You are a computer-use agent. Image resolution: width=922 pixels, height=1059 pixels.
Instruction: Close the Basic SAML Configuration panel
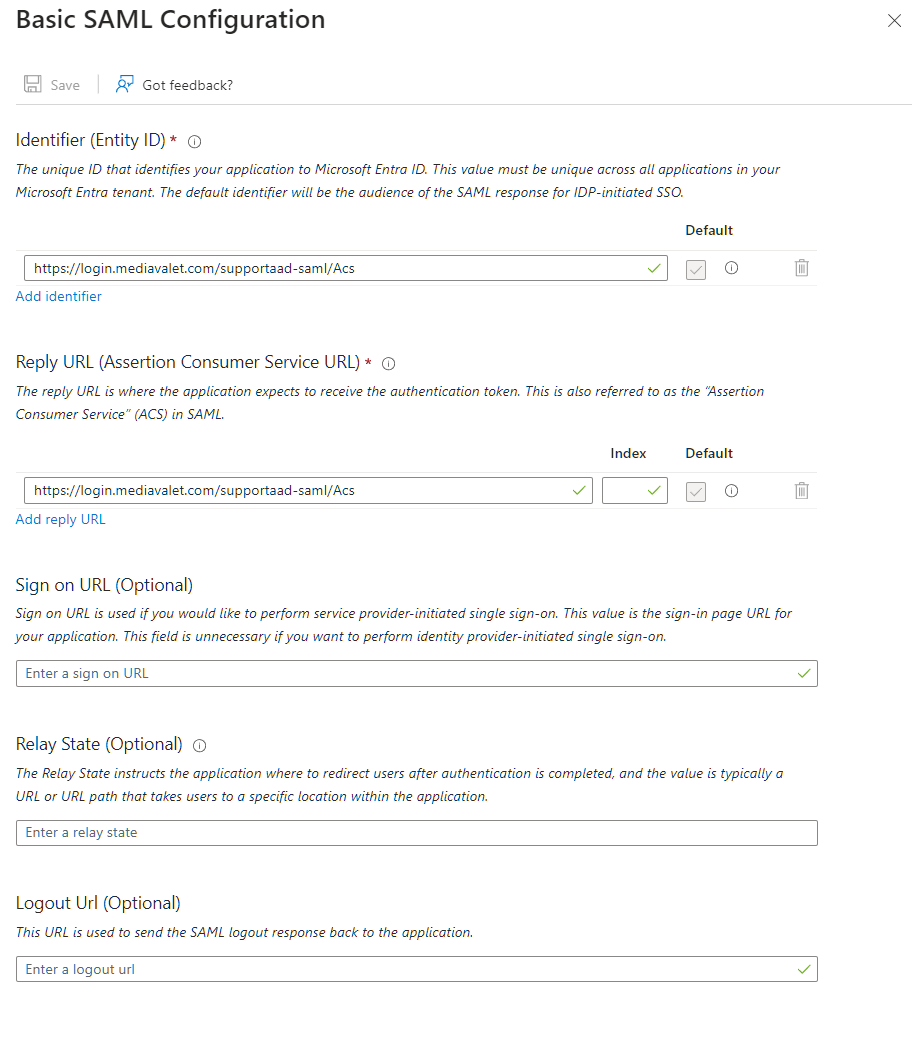[x=894, y=20]
